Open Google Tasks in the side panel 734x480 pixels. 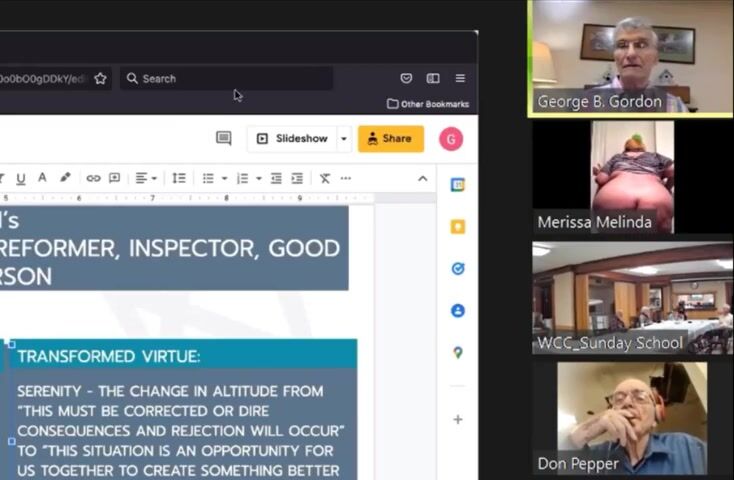click(457, 269)
